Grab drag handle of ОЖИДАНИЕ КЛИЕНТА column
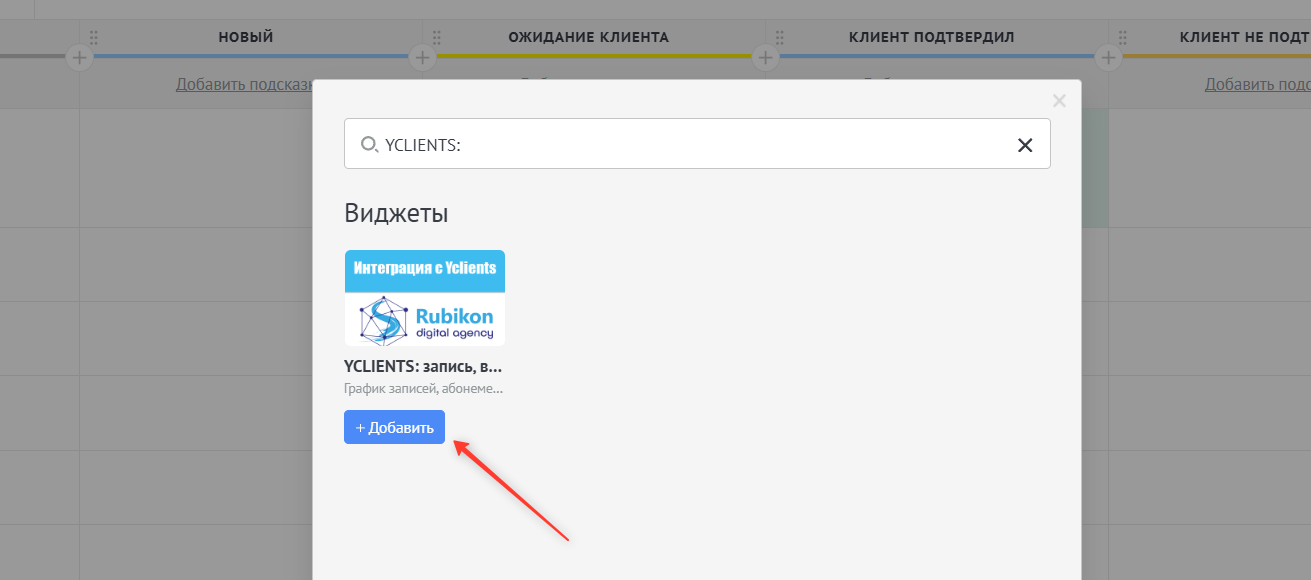1311x580 pixels. (437, 37)
